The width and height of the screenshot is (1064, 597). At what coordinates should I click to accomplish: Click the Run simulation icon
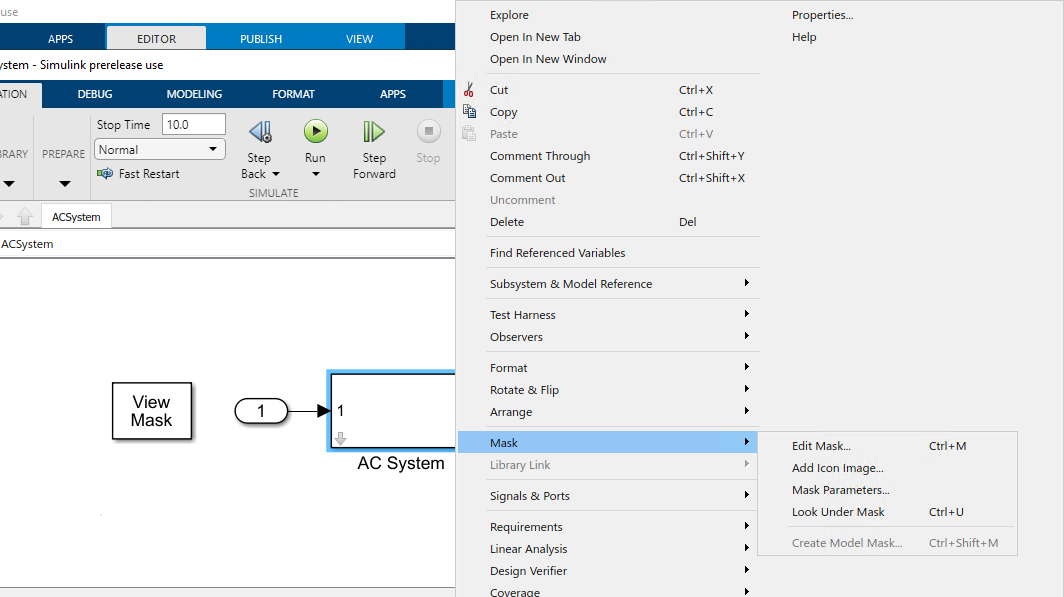pyautogui.click(x=315, y=131)
